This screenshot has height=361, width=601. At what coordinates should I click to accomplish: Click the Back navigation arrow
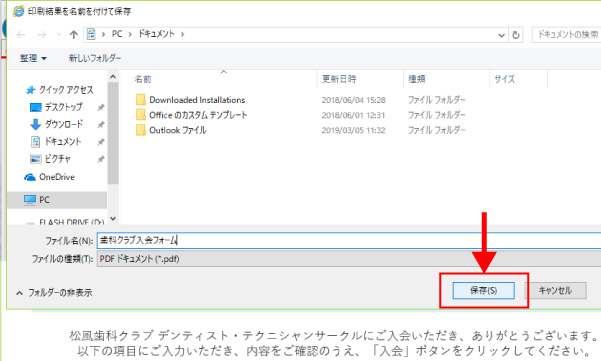(x=21, y=35)
